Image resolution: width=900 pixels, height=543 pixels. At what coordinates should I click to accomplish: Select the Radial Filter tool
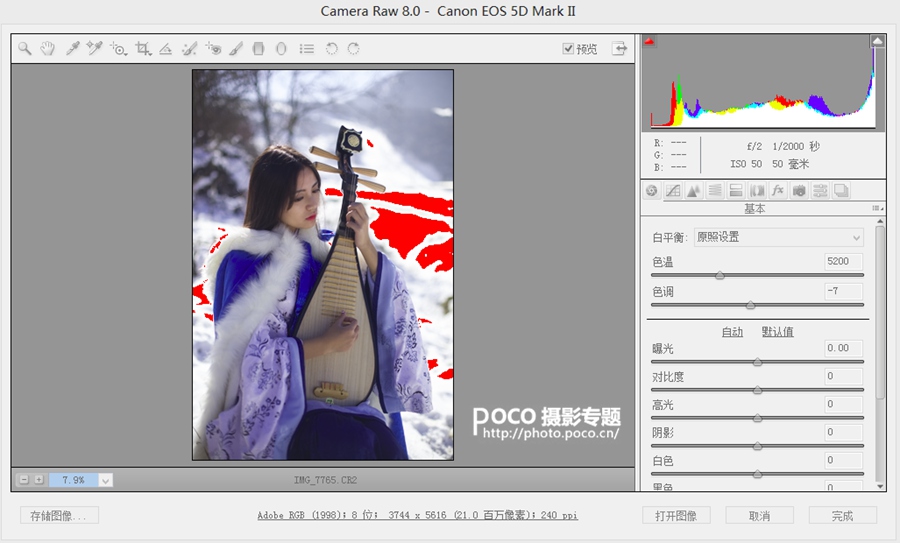[281, 49]
